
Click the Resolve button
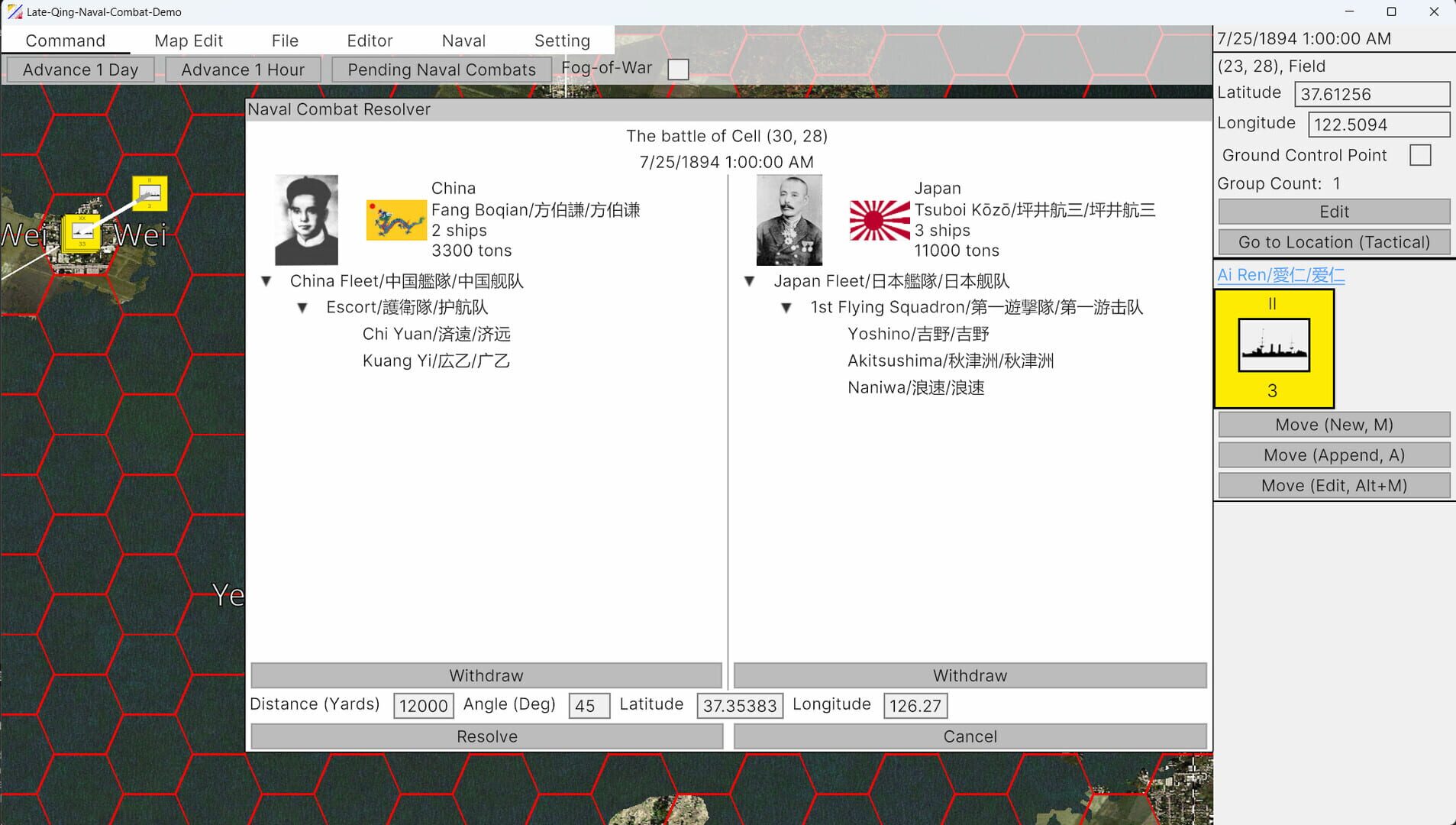pos(486,736)
